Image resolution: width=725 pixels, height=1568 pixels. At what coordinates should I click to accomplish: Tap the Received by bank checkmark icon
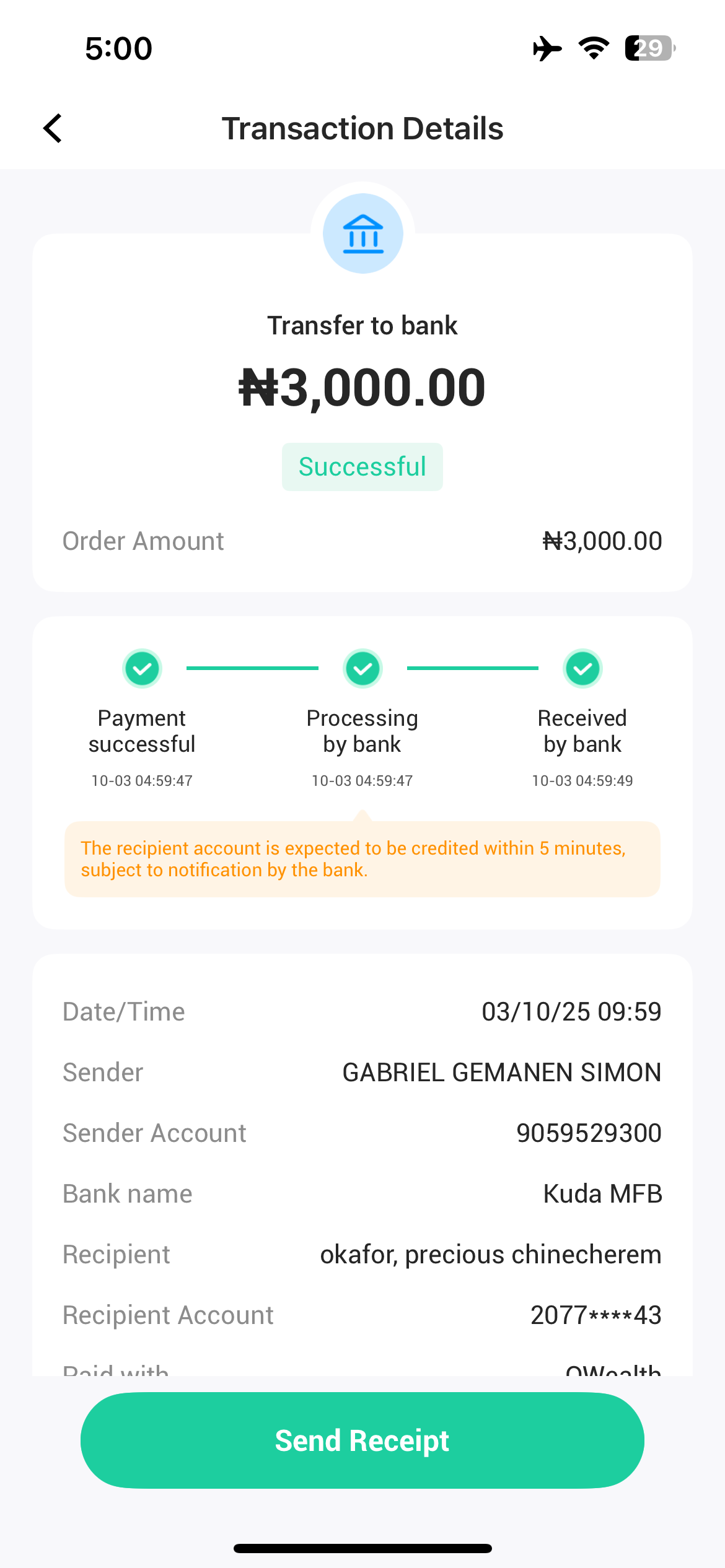(x=582, y=669)
